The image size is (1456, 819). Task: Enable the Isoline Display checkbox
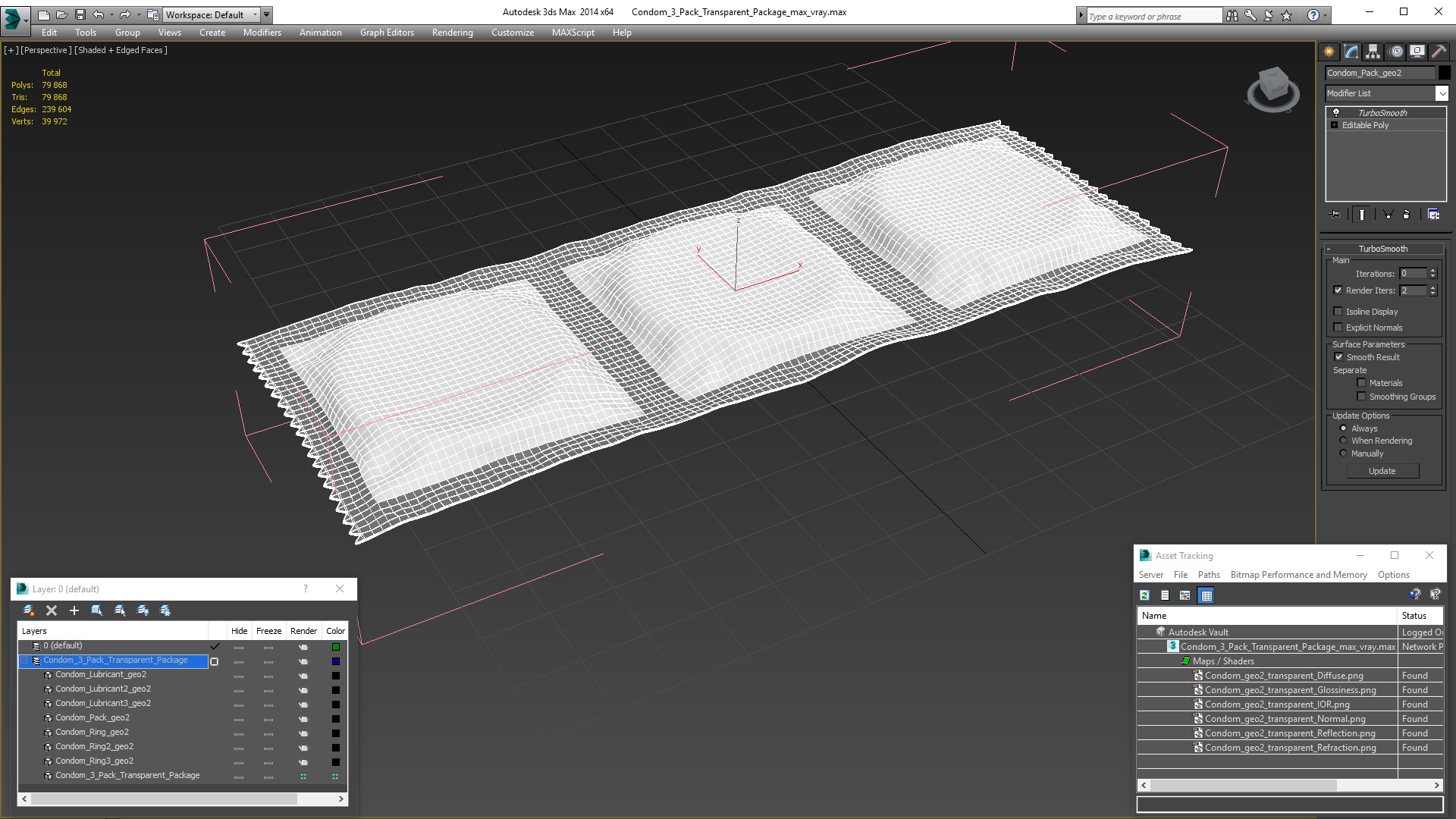point(1338,312)
